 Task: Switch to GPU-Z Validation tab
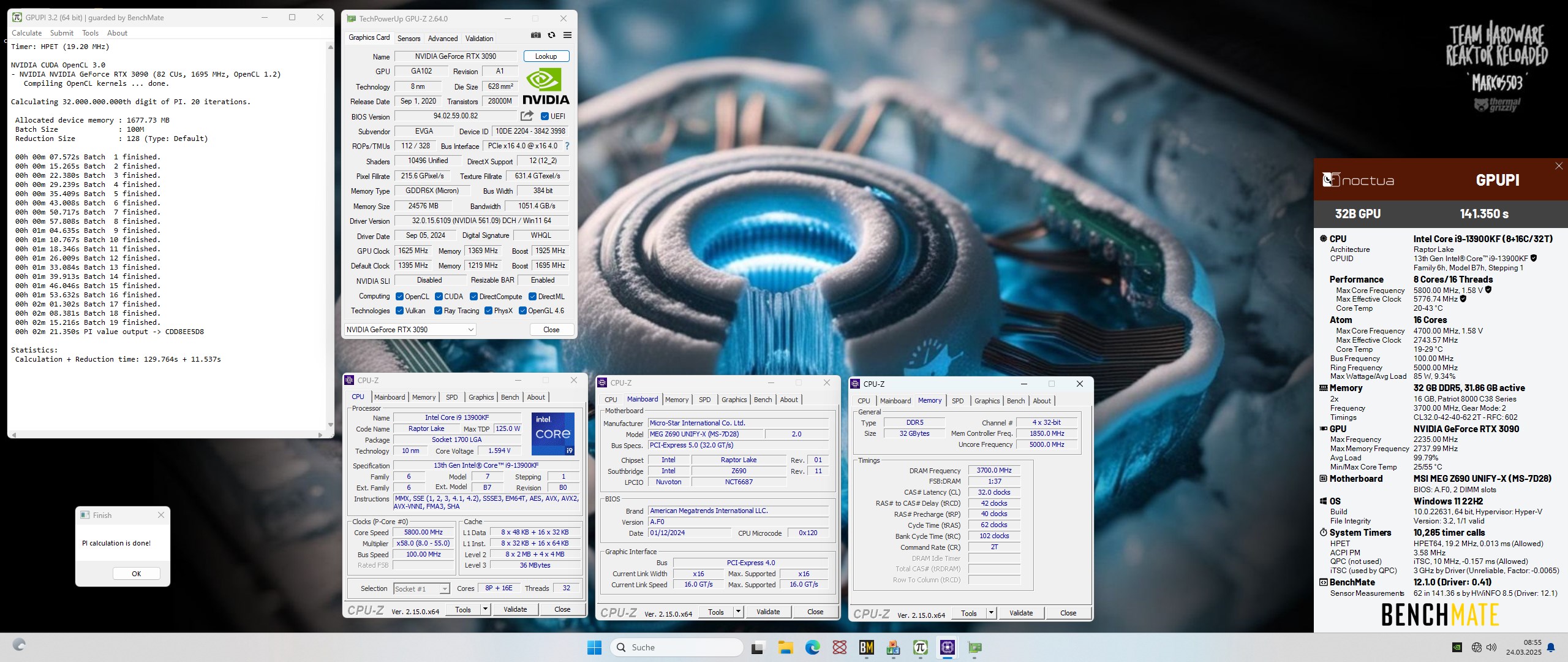click(479, 38)
